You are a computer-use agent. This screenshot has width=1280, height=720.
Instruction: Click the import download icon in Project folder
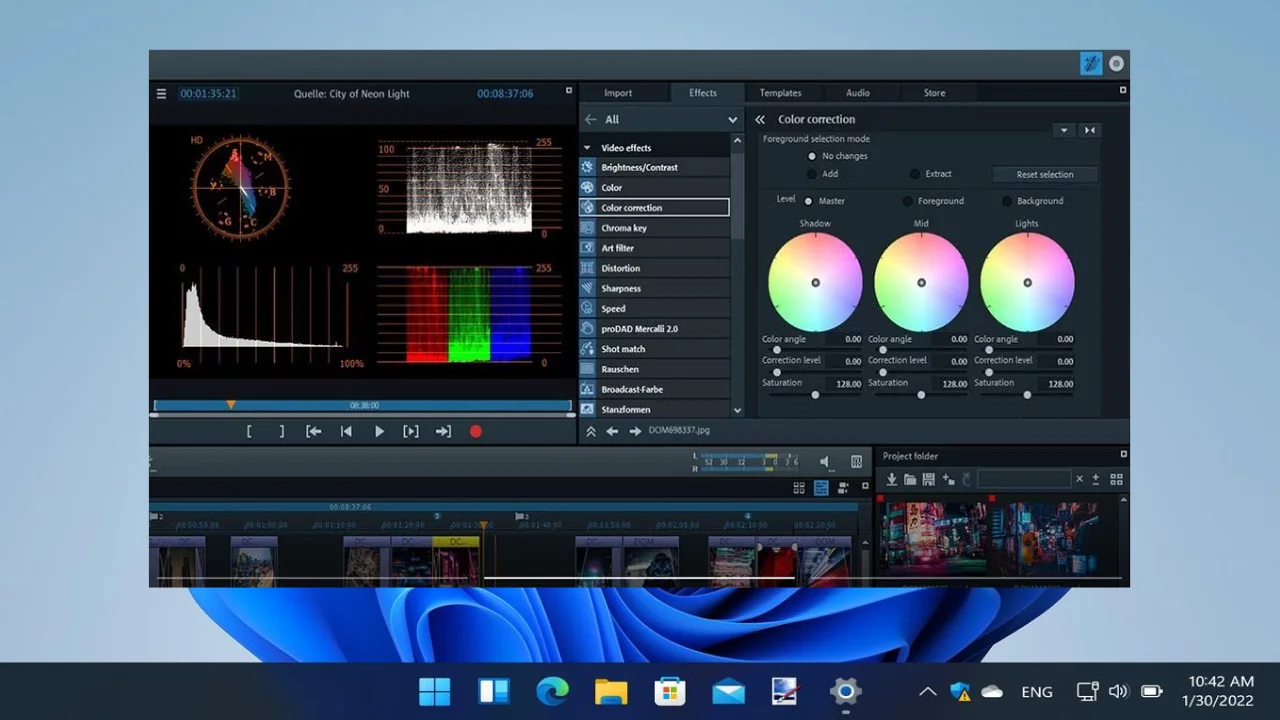coord(892,480)
